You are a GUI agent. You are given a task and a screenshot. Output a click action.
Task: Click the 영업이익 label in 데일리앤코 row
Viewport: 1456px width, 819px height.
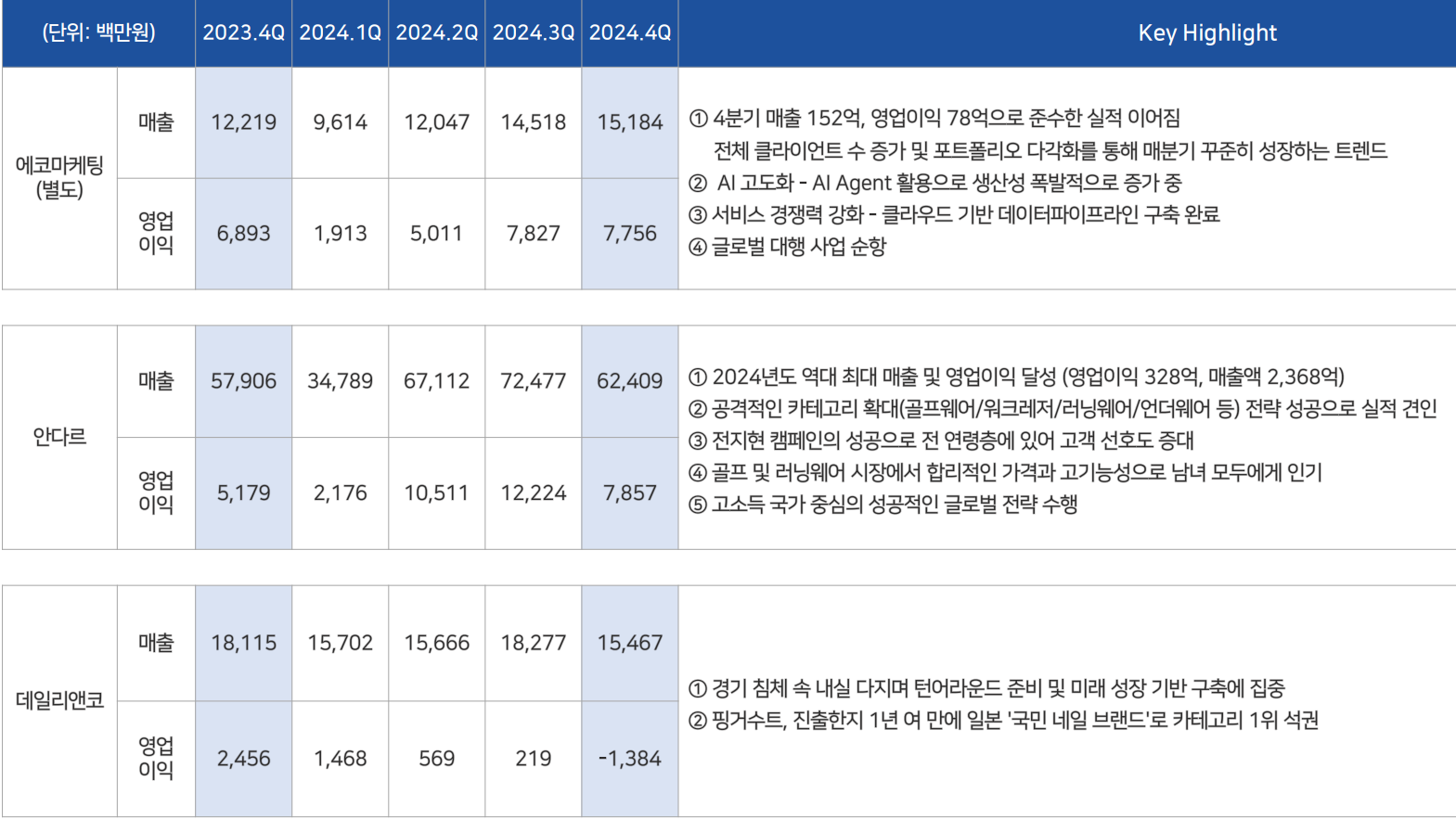[x=156, y=758]
